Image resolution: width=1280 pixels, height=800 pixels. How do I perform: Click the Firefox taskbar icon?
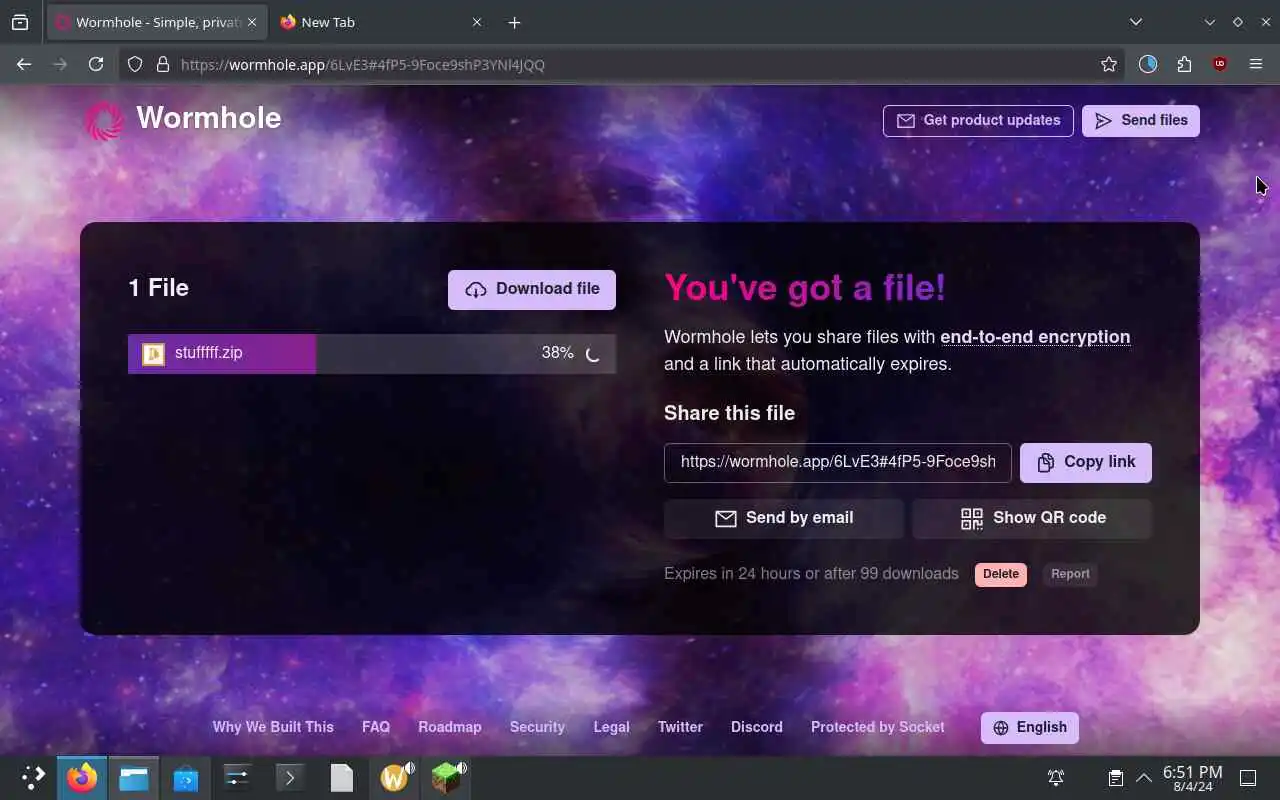[x=82, y=777]
